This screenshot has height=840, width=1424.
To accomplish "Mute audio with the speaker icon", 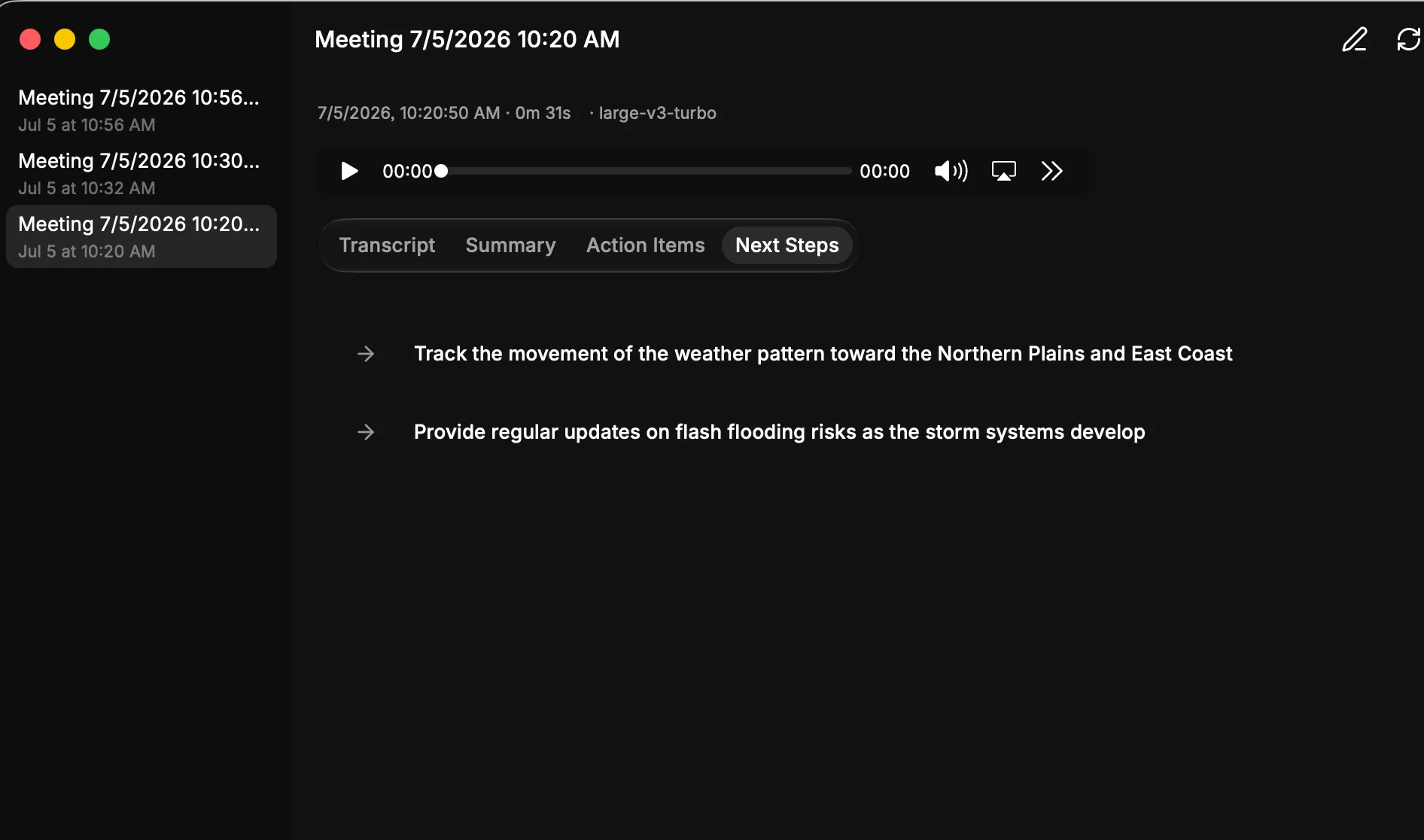I will pyautogui.click(x=951, y=171).
